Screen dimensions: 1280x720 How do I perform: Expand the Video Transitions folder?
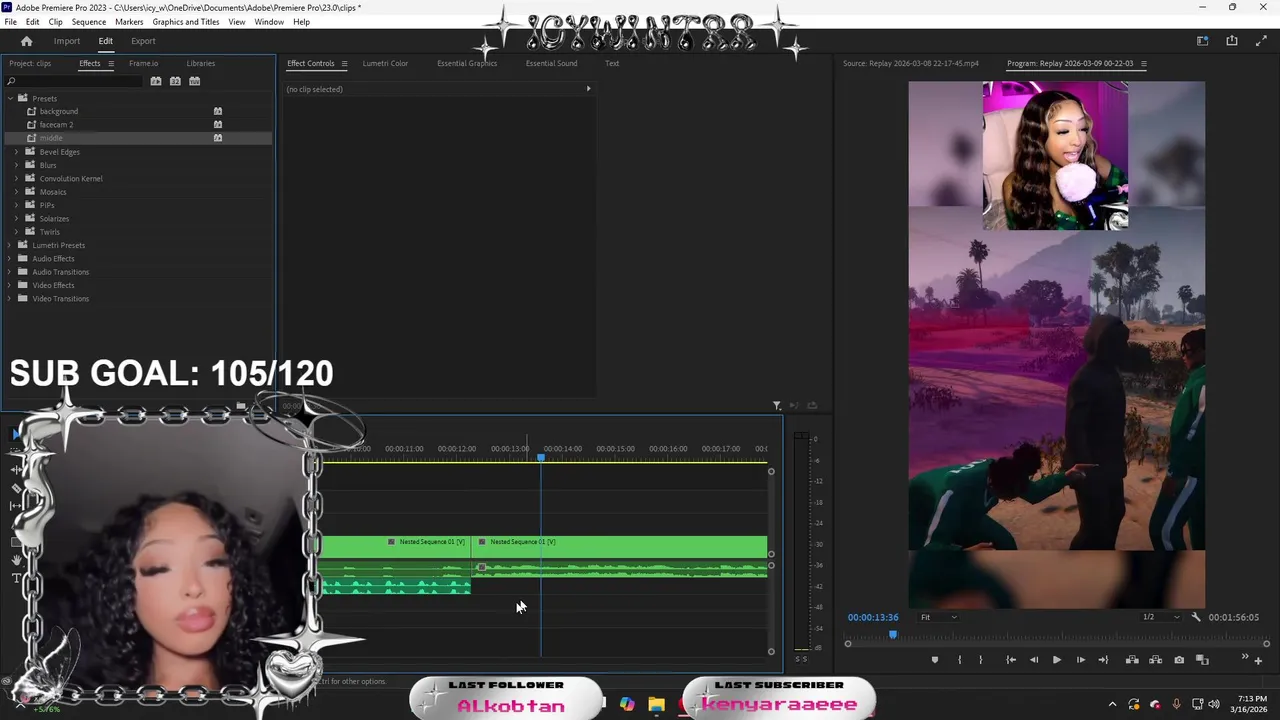(10, 298)
